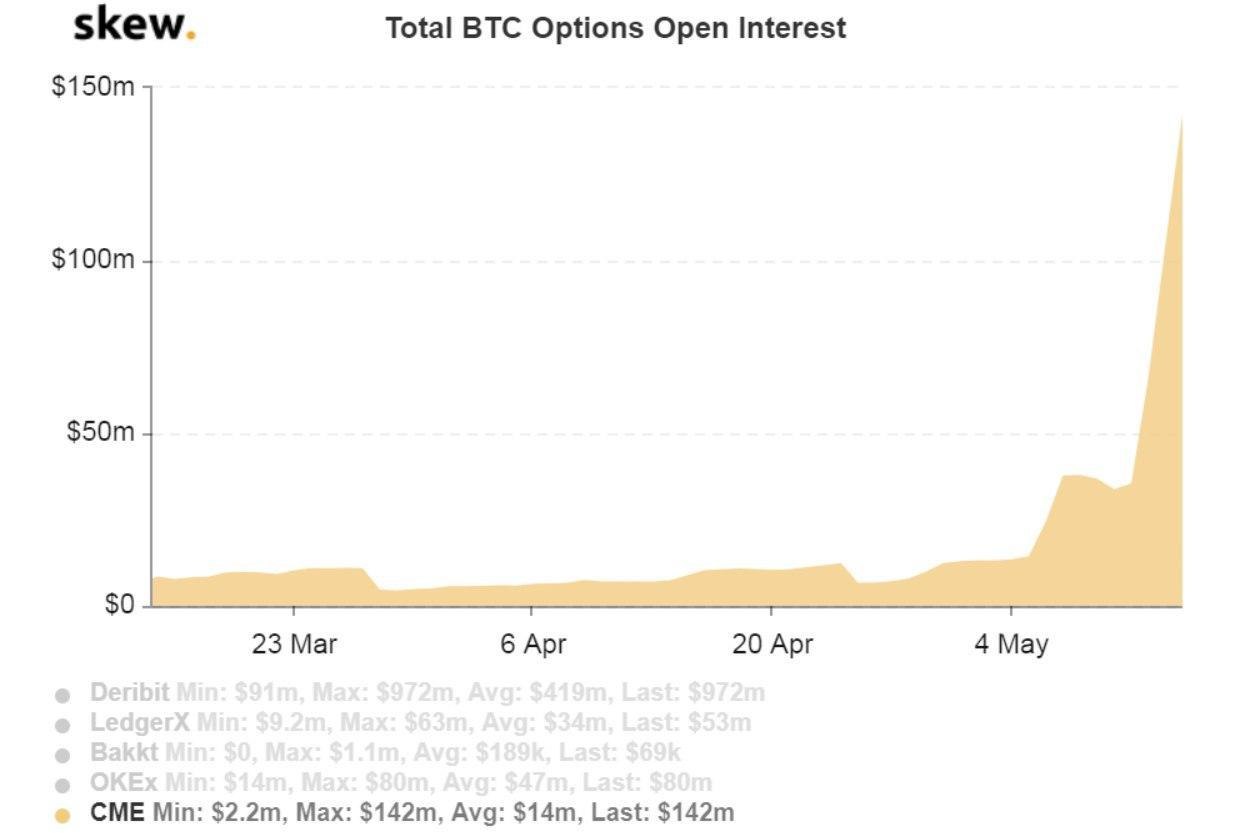The width and height of the screenshot is (1252, 833).
Task: Click the $50m y-axis label
Action: click(x=99, y=433)
